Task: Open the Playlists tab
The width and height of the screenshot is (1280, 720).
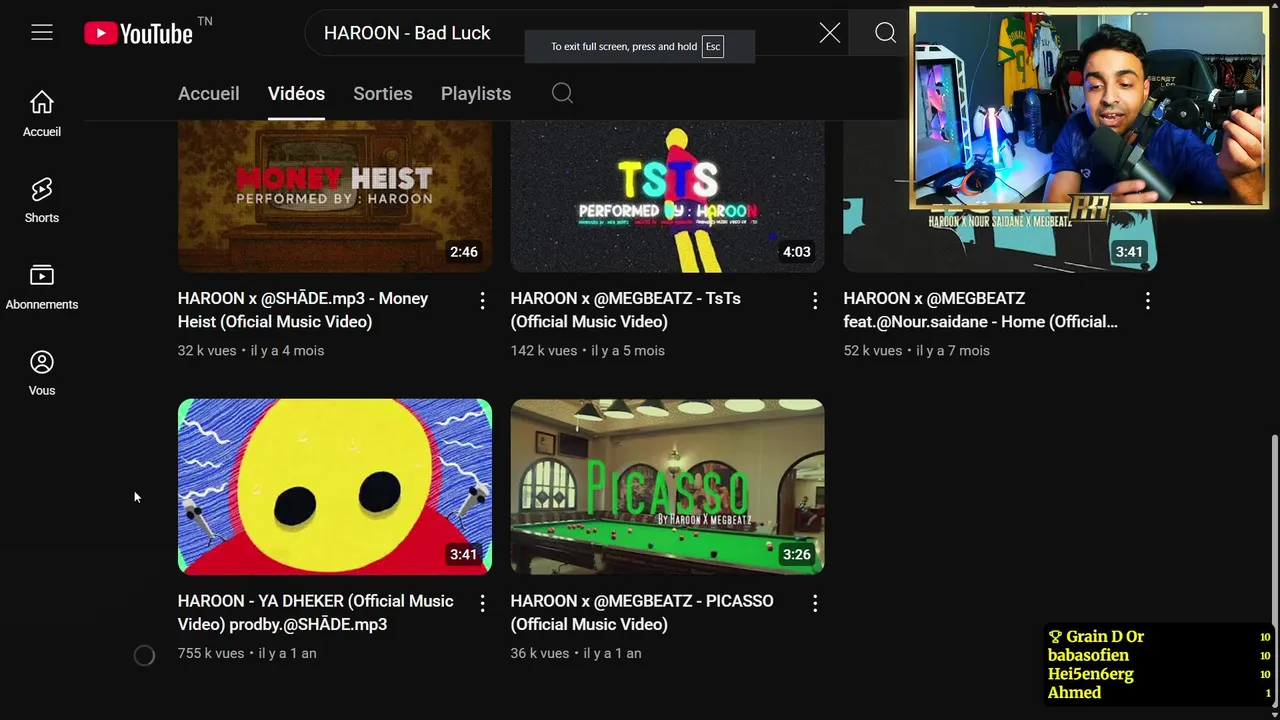Action: pyautogui.click(x=476, y=93)
